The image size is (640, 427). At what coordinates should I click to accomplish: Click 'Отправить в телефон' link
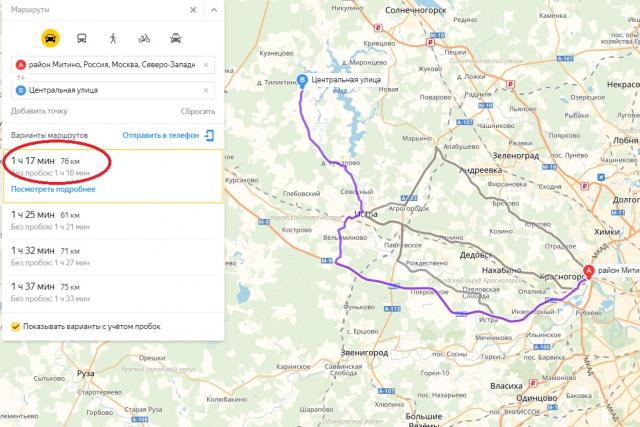pos(161,135)
